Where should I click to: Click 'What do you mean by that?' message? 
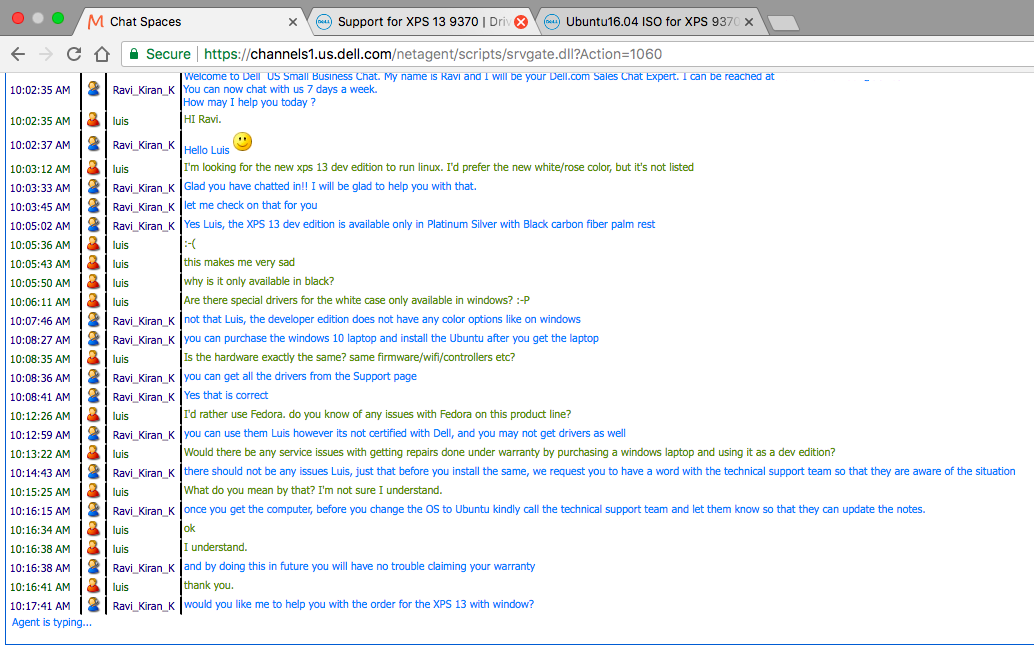pos(313,490)
